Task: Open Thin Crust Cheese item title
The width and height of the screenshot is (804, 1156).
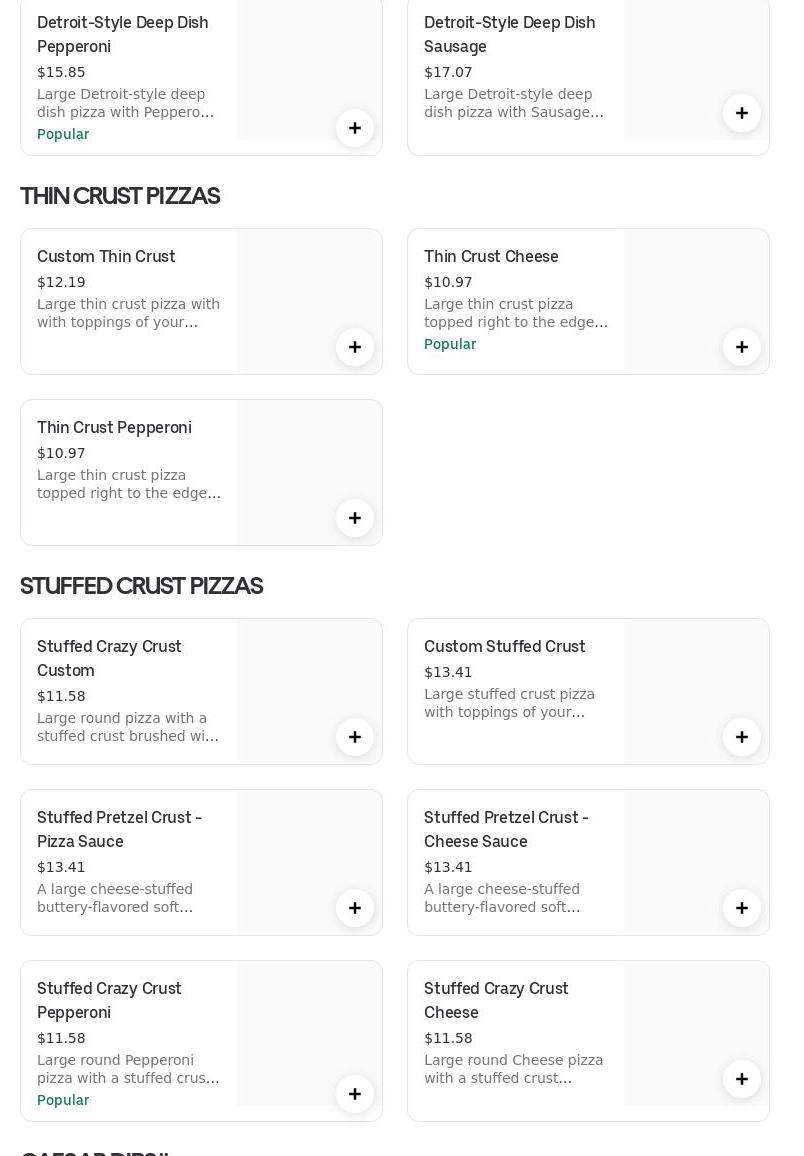Action: coord(491,256)
